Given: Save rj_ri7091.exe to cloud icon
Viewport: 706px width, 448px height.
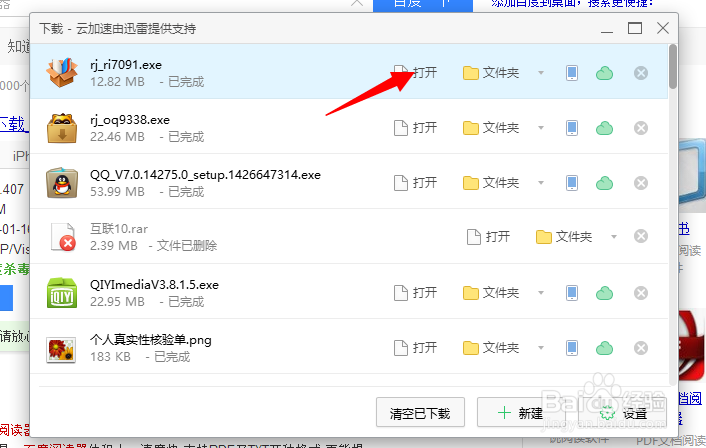Looking at the screenshot, I should [604, 73].
